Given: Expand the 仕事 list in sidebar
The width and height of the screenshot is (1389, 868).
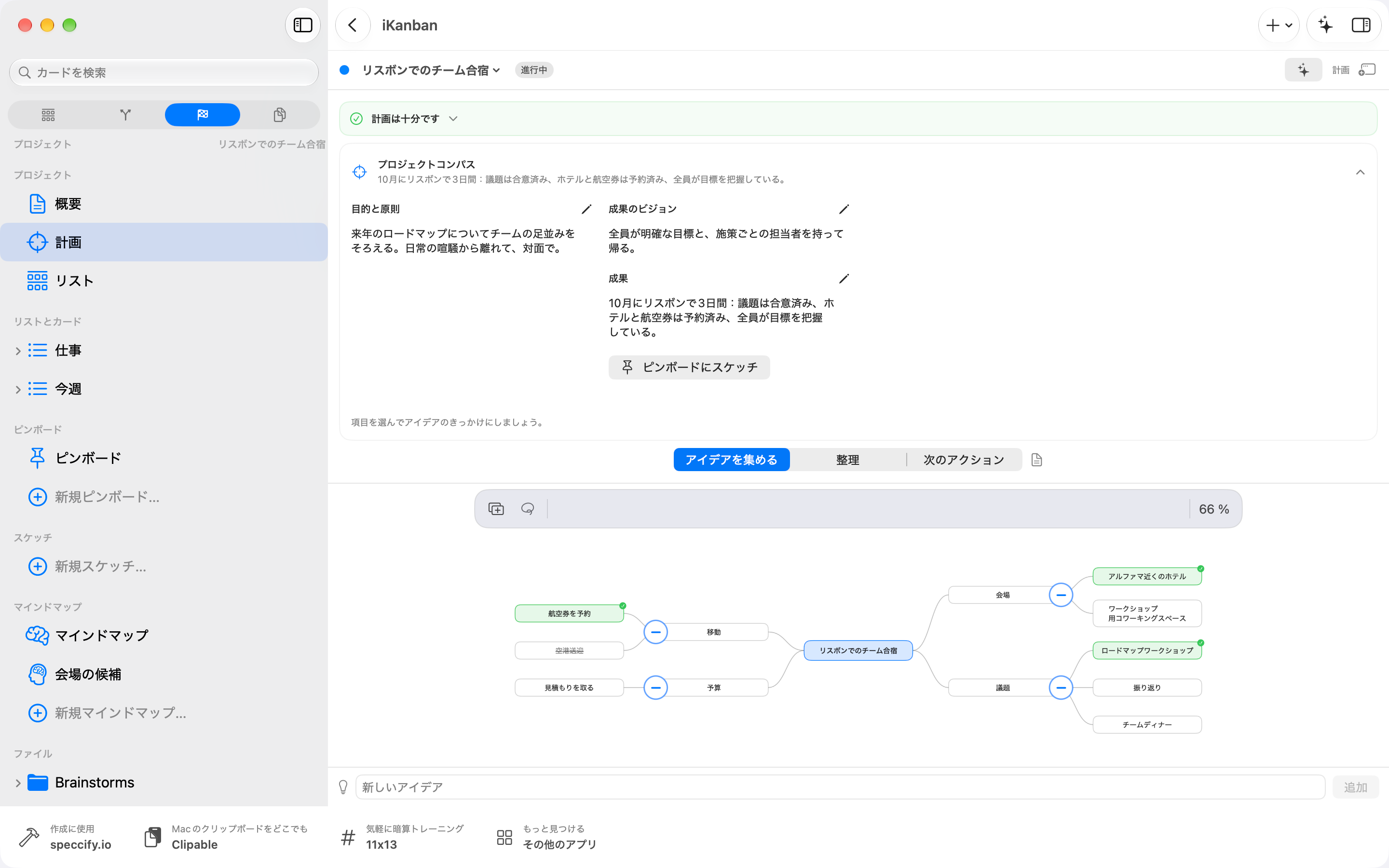Looking at the screenshot, I should coord(18,351).
